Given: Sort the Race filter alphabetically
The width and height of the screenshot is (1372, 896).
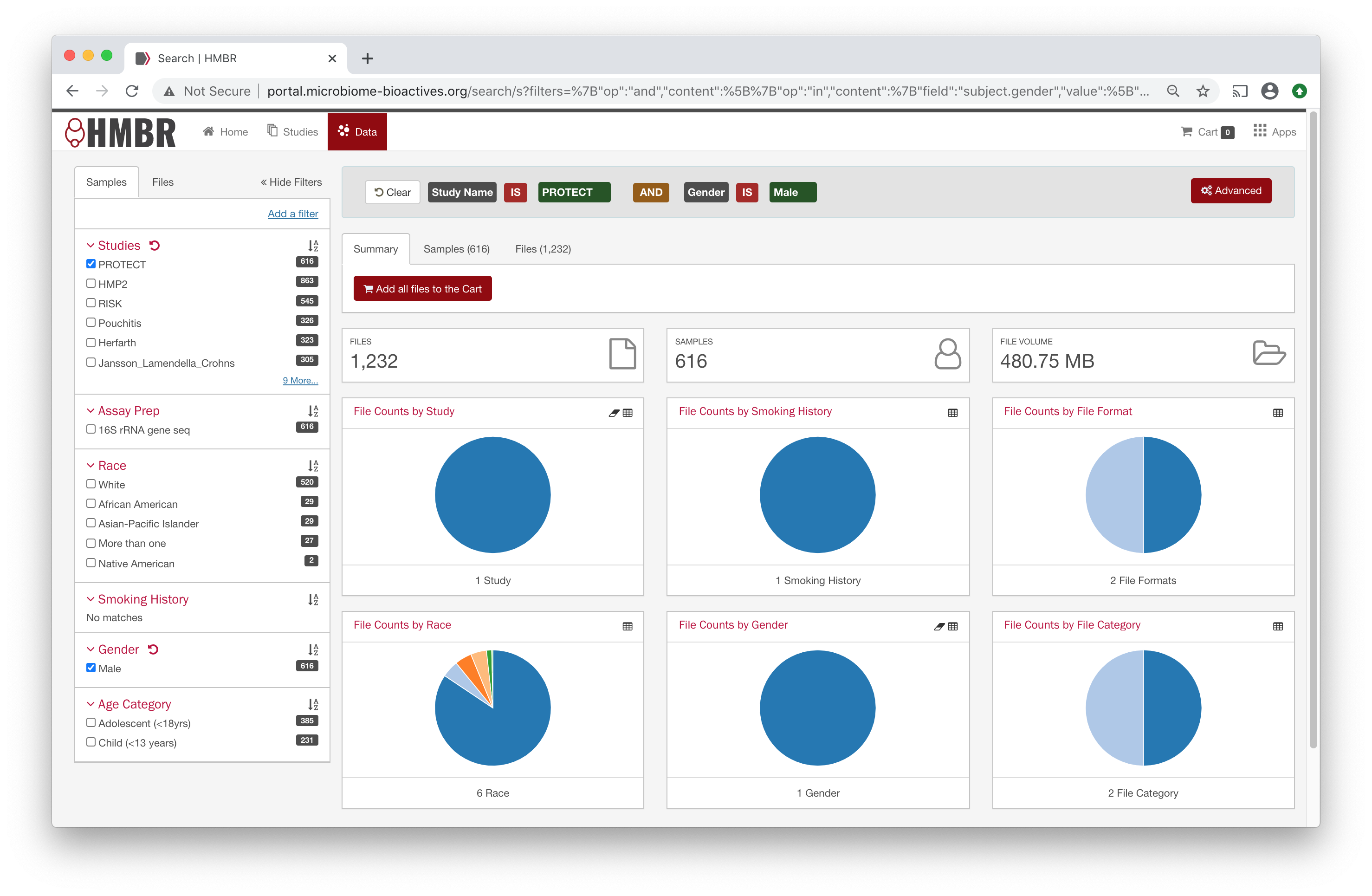Looking at the screenshot, I should tap(313, 466).
